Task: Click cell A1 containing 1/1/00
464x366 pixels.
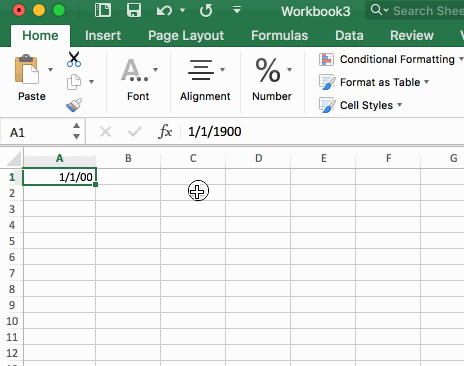Action: [59, 177]
